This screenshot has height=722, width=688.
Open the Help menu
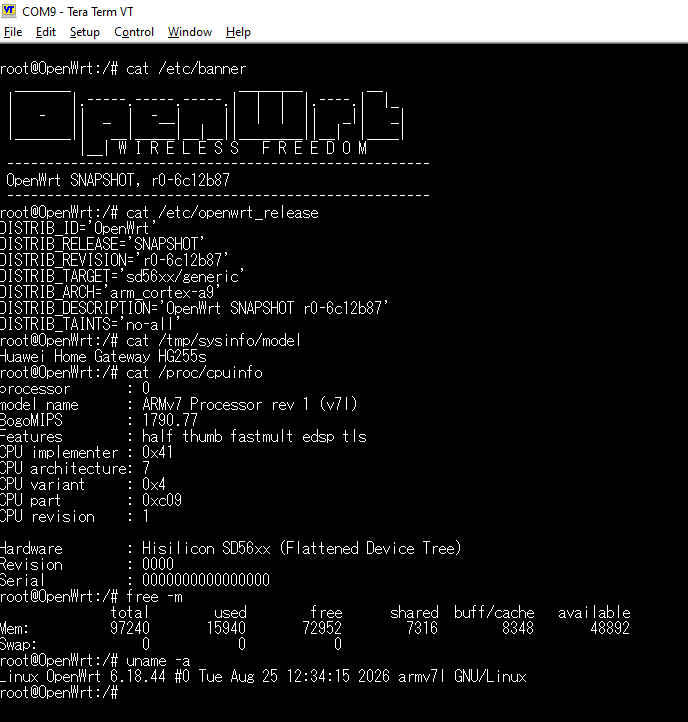click(x=238, y=32)
